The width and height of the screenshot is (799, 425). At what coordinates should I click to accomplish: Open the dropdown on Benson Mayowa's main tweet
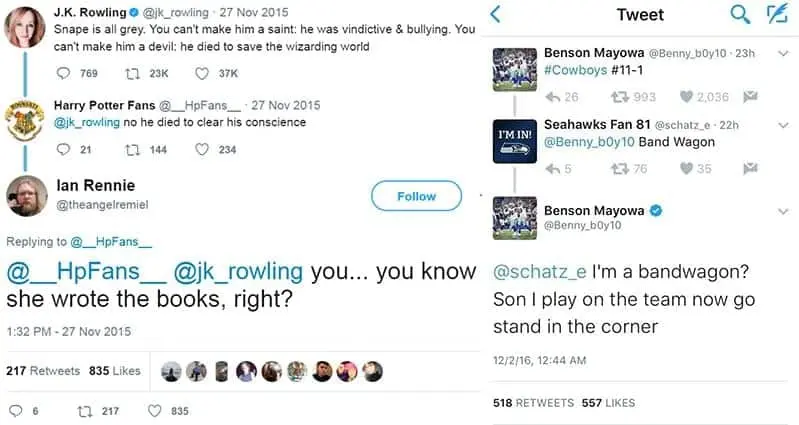[x=782, y=212]
